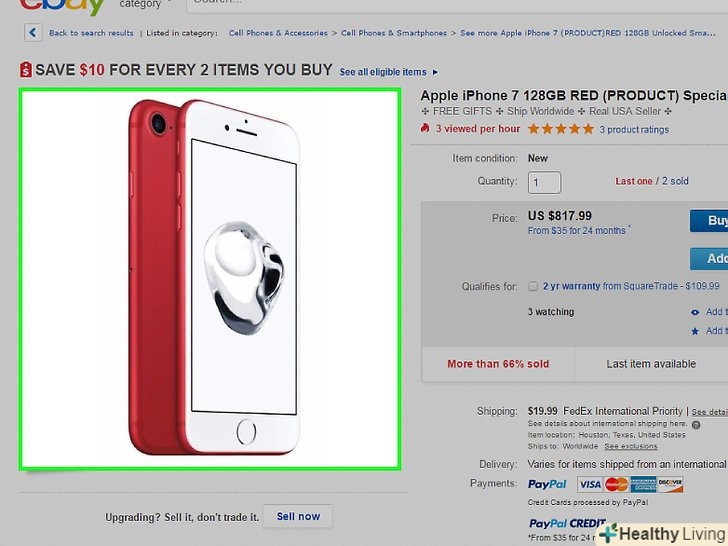
Task: Open Cell Phones & Smartphones breadcrumb
Action: [x=394, y=33]
